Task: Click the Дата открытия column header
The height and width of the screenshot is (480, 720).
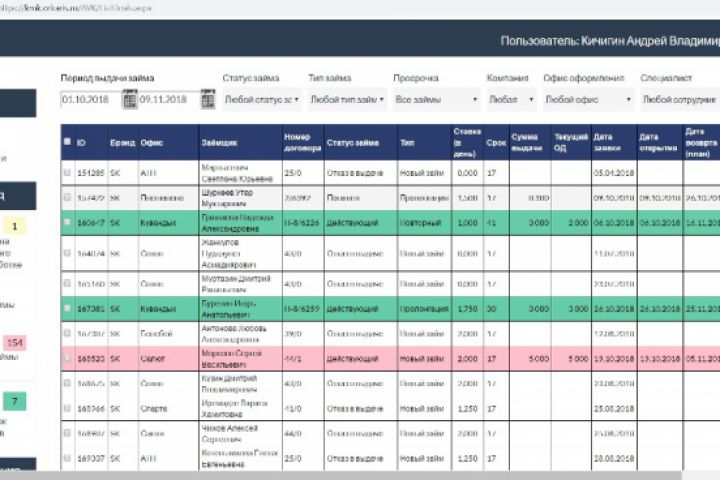Action: 658,142
